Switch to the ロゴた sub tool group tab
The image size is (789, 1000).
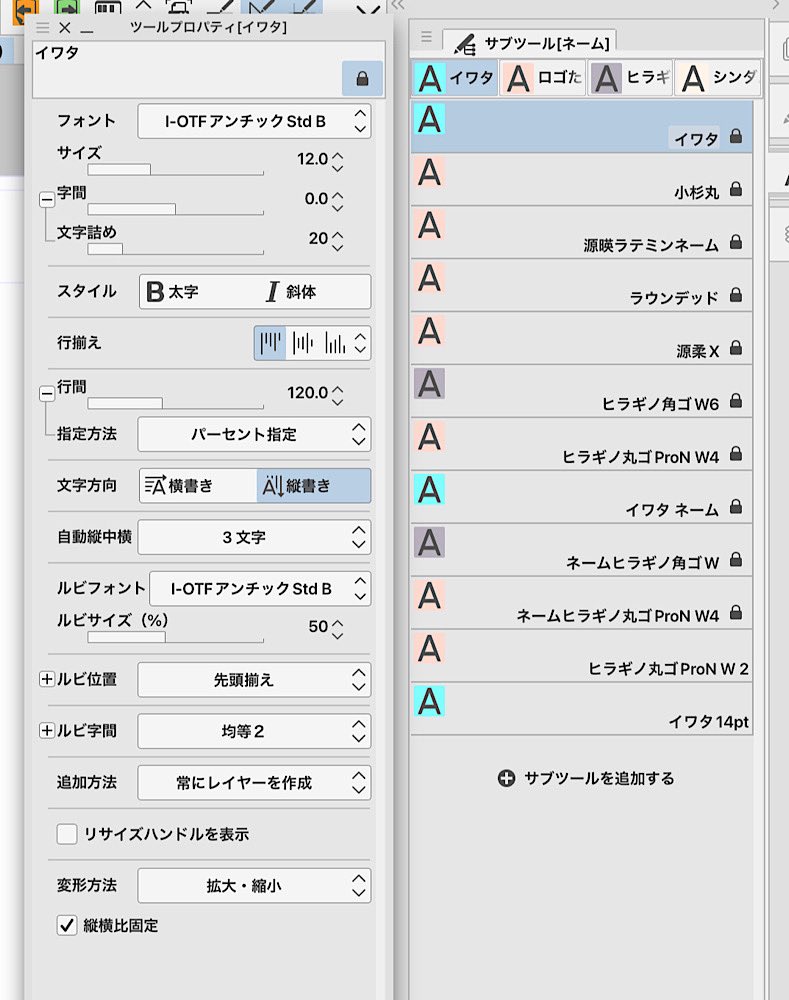tap(543, 78)
